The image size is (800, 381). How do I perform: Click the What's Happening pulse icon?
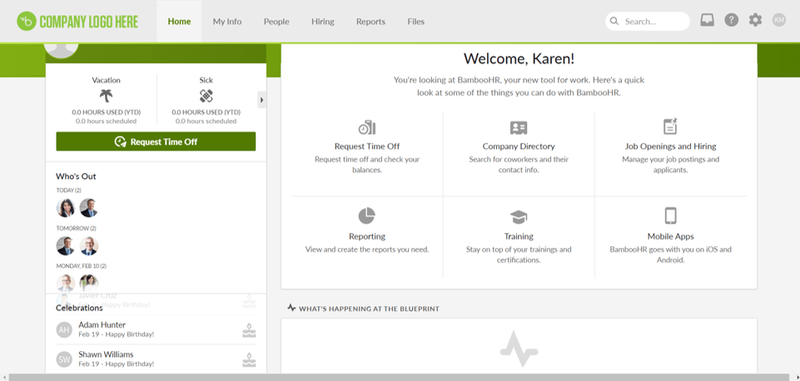point(291,308)
